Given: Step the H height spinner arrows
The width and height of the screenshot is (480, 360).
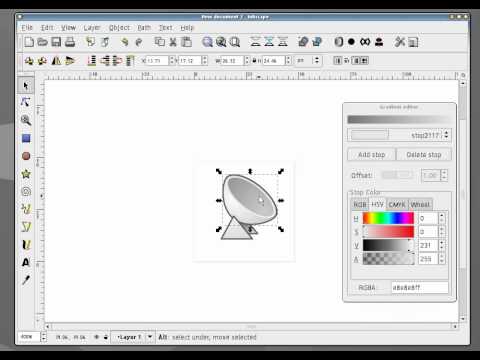Looking at the screenshot, I should click(x=288, y=61).
